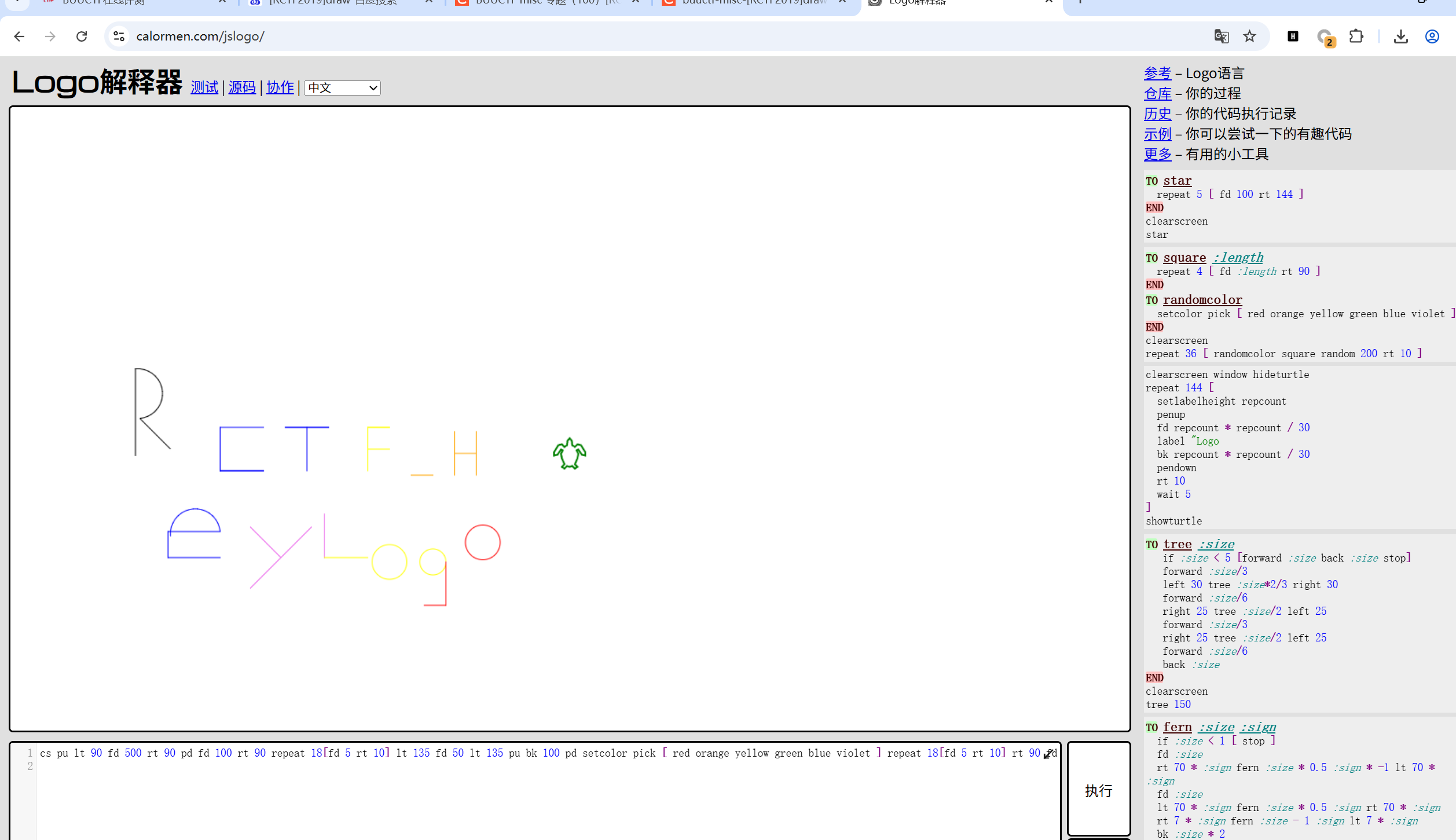1456x840 pixels.
Task: Open the browser extensions puzzle icon
Action: click(1356, 36)
